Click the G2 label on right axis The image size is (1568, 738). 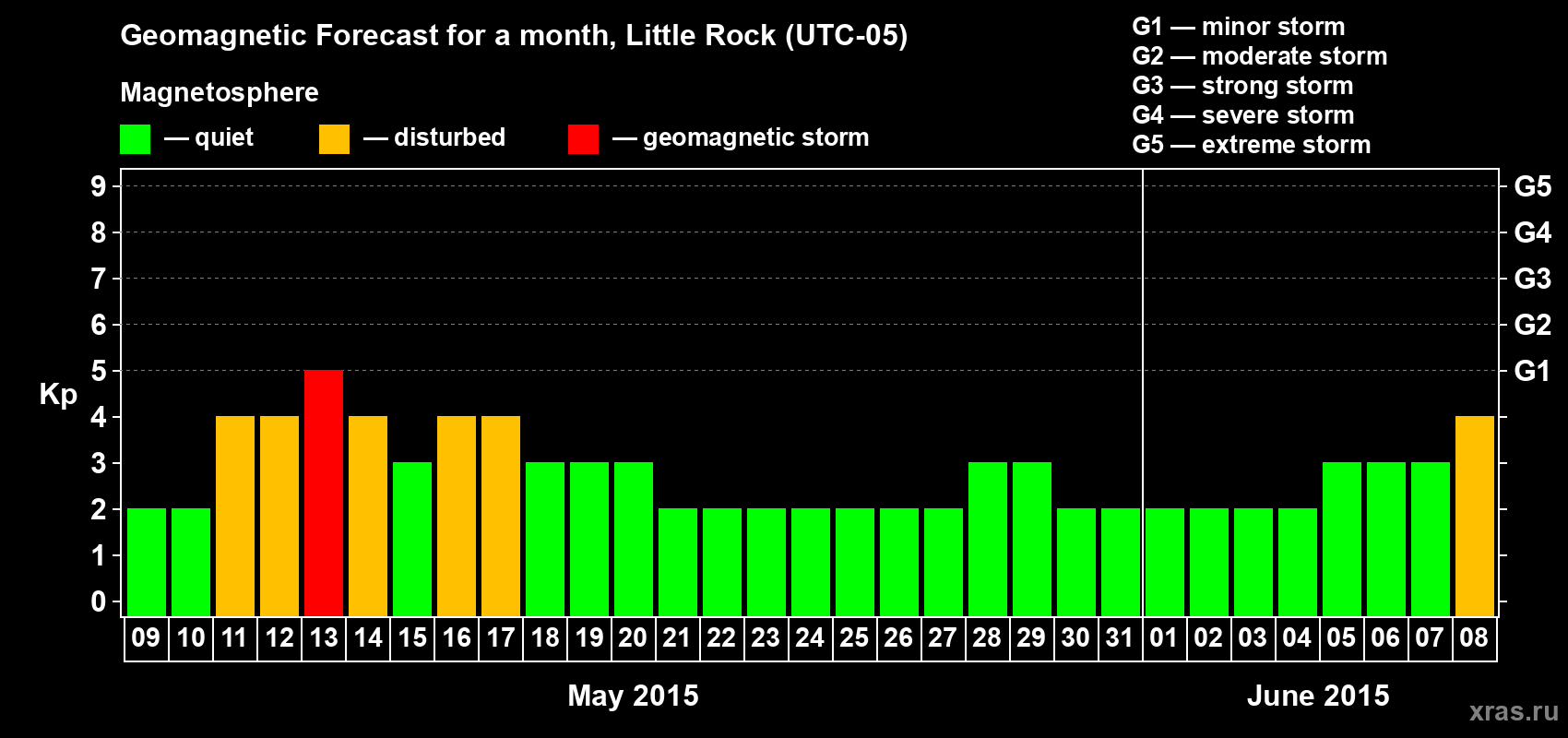(x=1533, y=325)
